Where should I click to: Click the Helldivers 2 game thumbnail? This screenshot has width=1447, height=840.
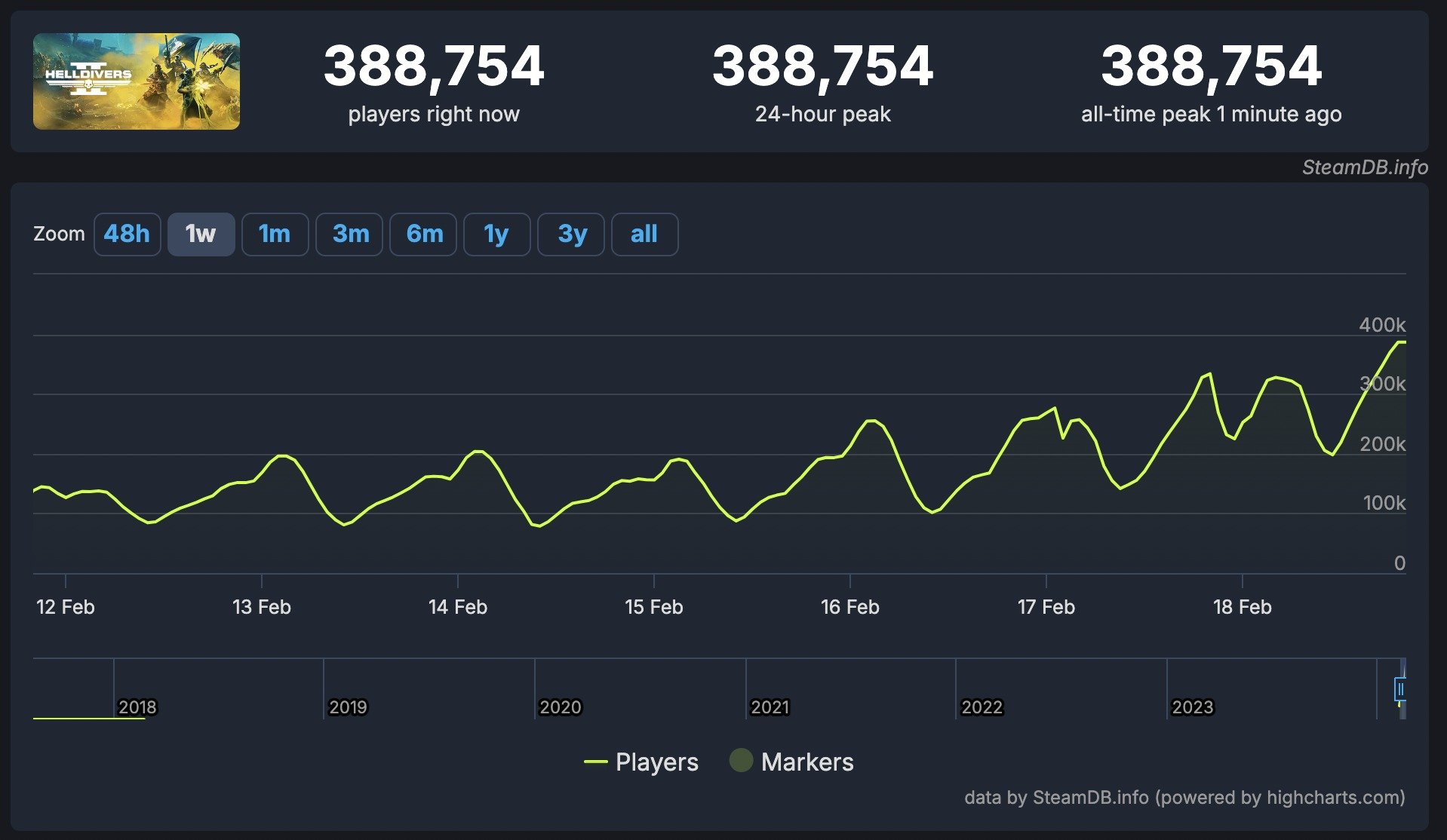(137, 81)
